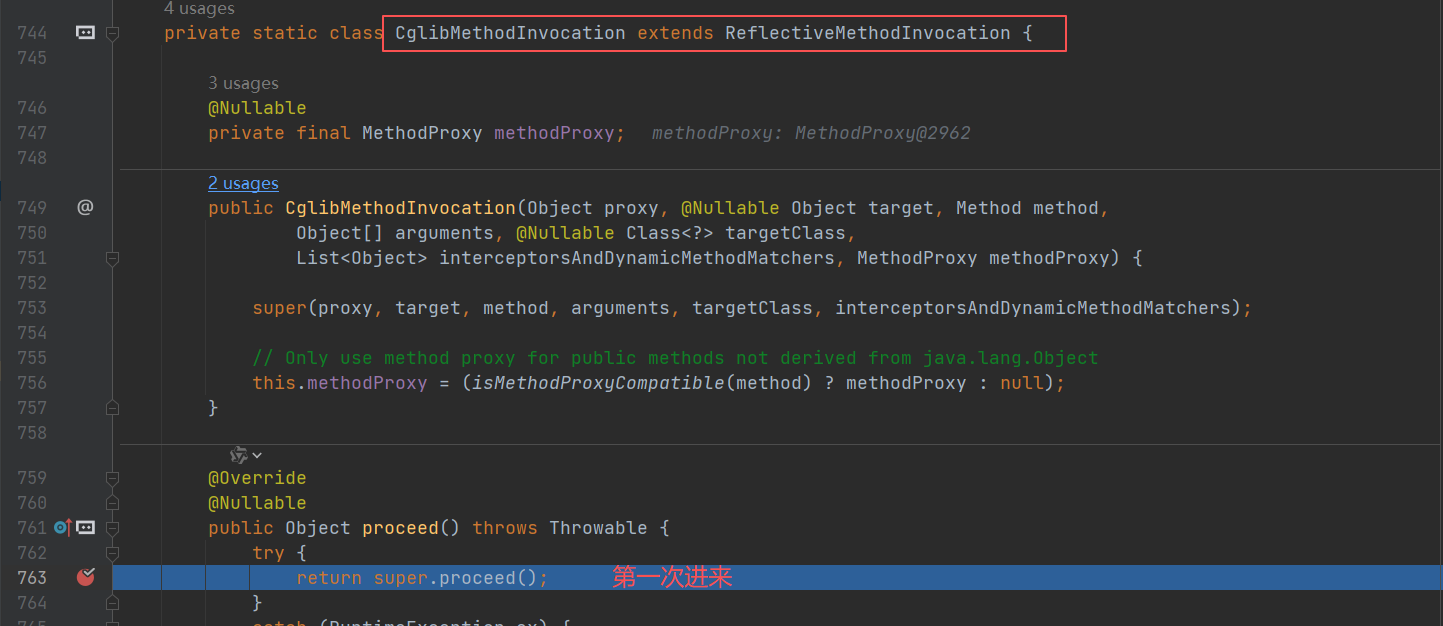This screenshot has width=1443, height=626.
Task: Click the gutter icon on line 744
Action: tap(86, 33)
